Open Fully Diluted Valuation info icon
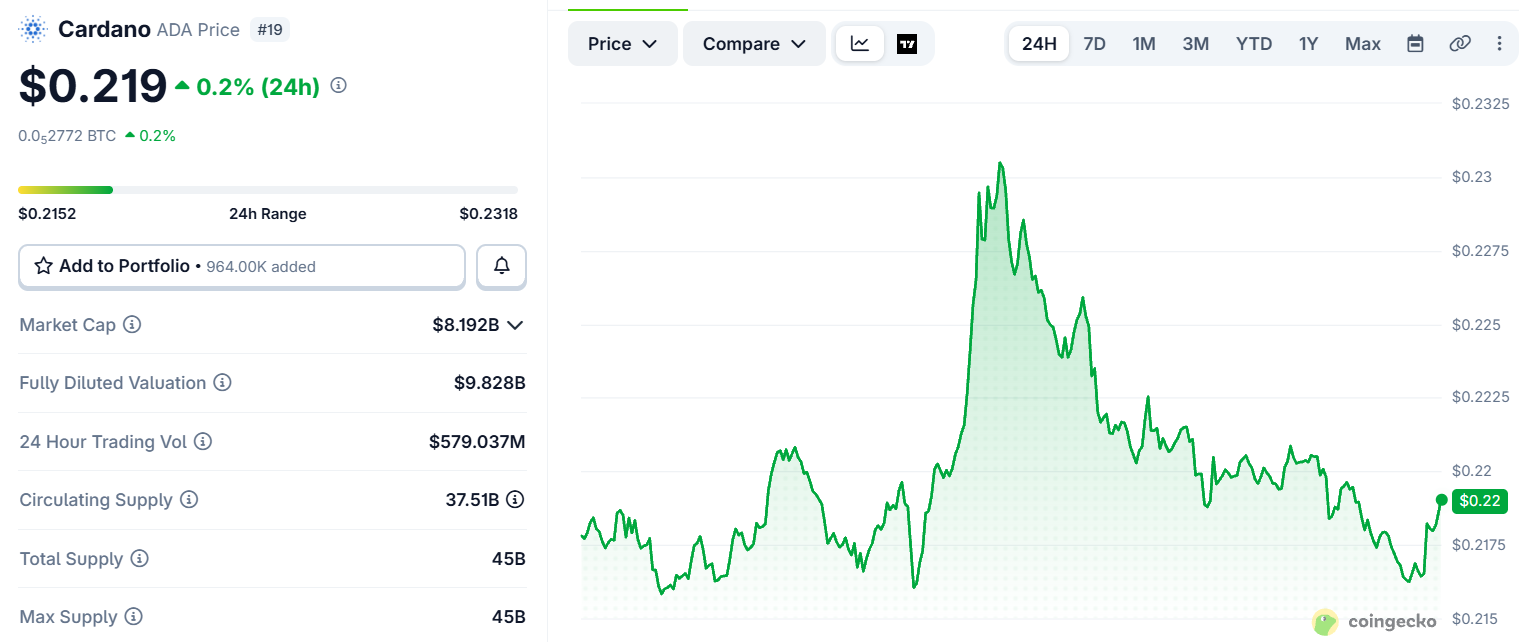 tap(223, 383)
